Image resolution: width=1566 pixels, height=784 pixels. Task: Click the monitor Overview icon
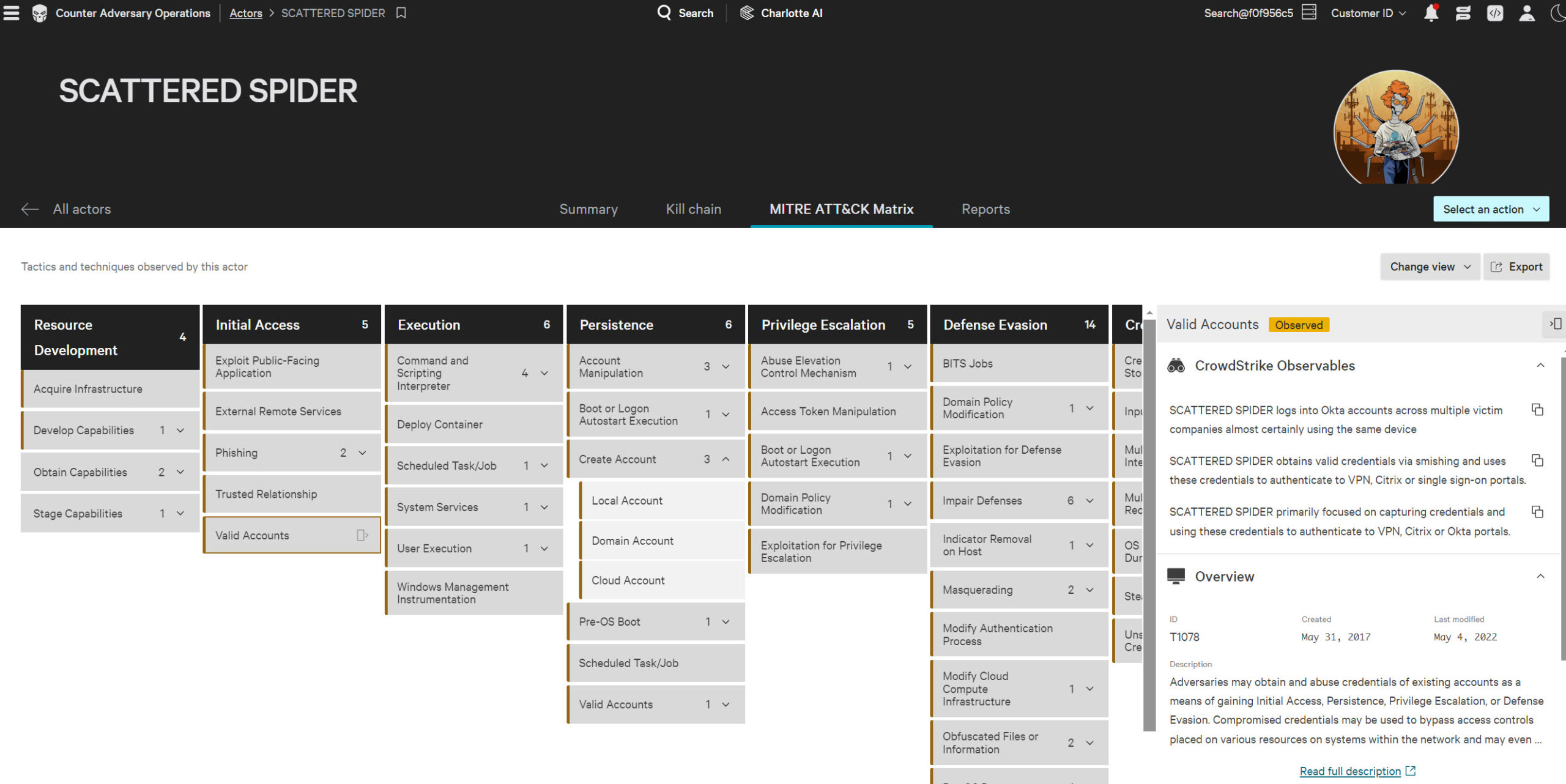tap(1176, 576)
